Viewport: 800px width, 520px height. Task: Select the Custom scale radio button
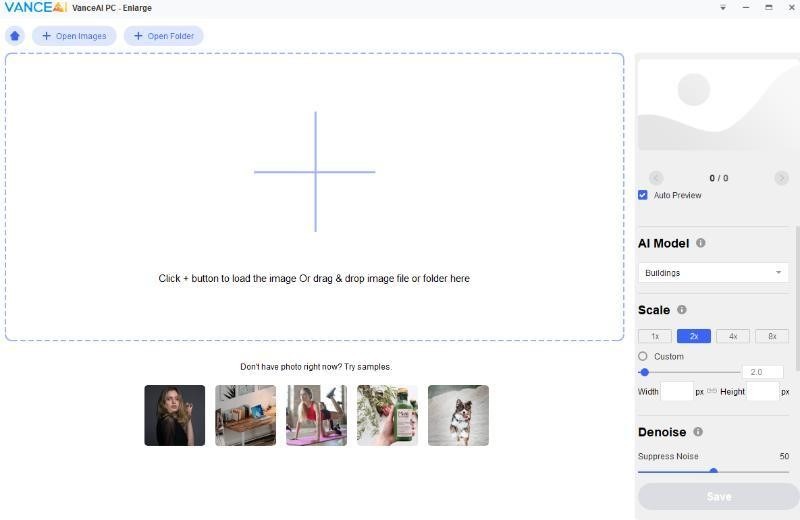point(643,356)
